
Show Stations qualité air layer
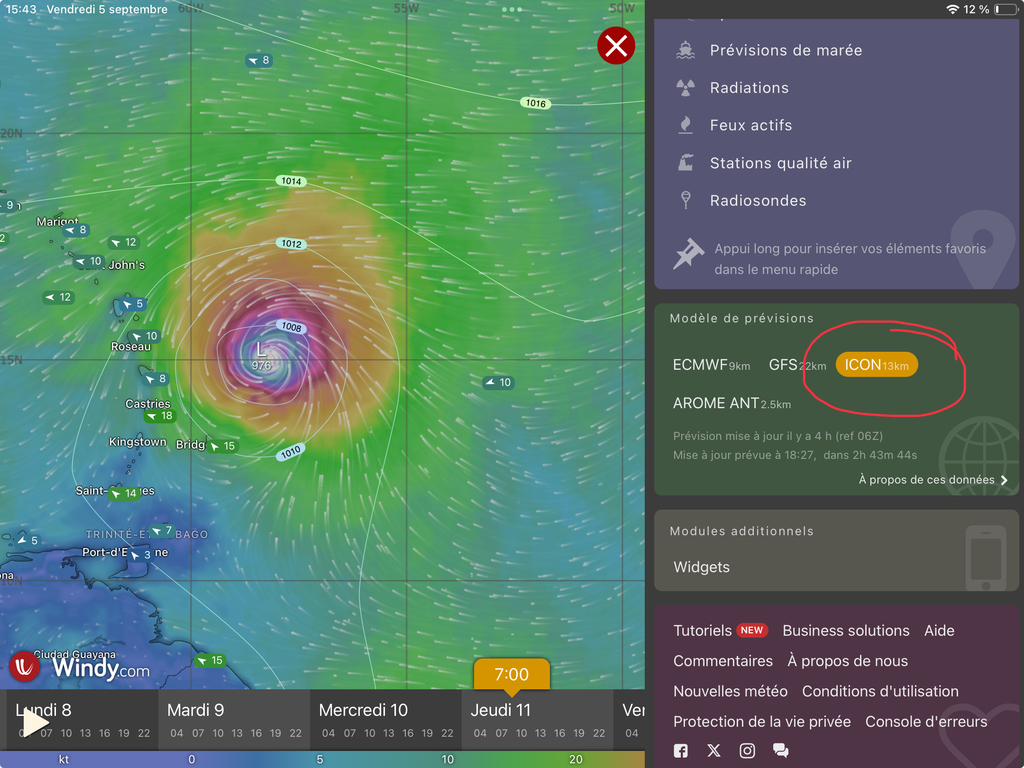tap(780, 163)
